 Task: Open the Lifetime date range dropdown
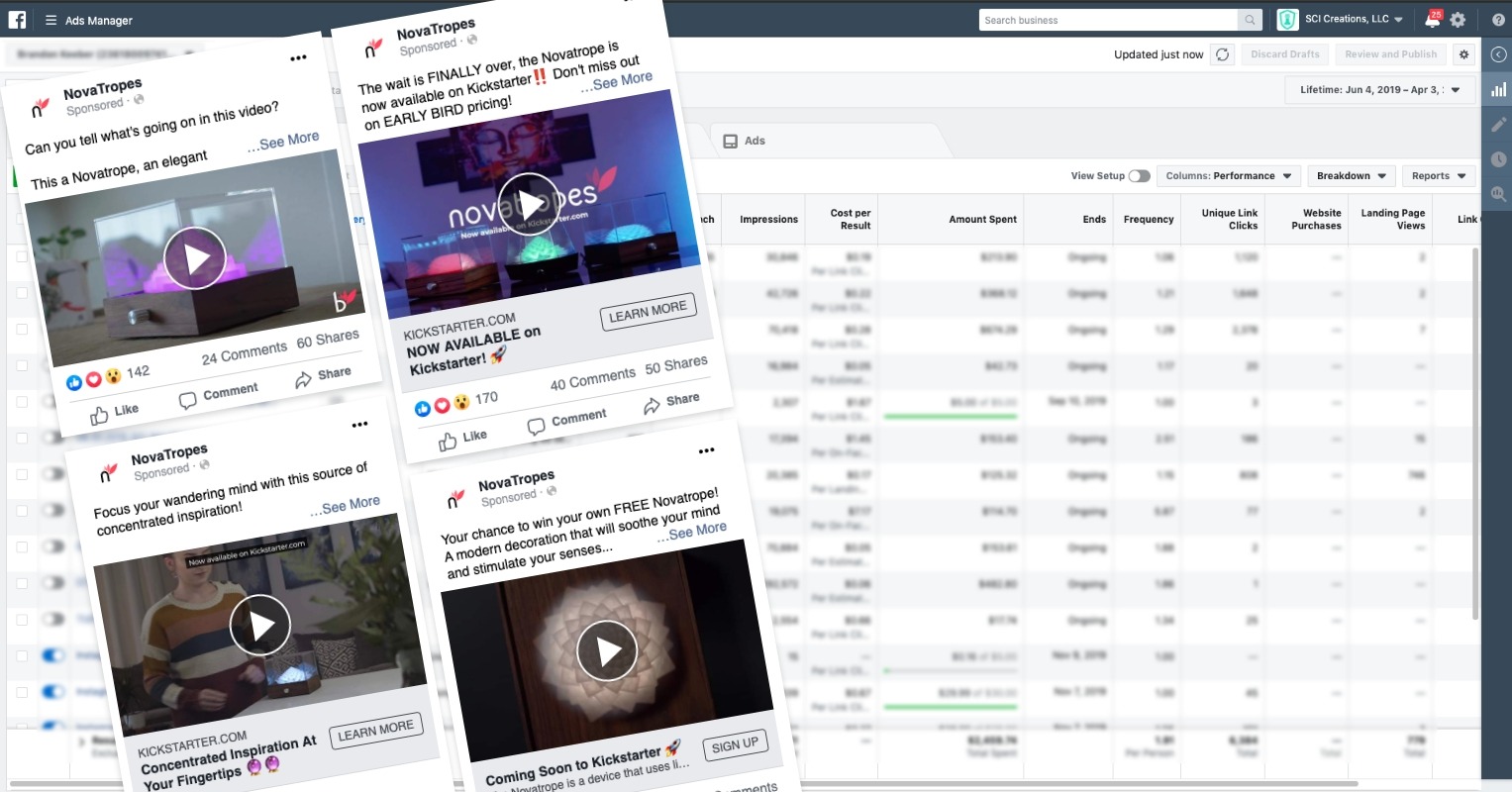(1380, 90)
